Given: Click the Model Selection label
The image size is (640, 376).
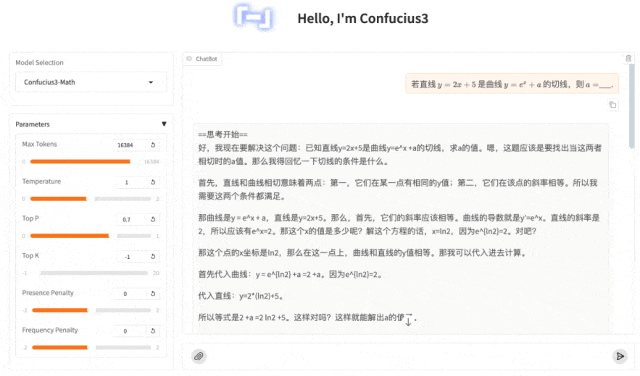Looking at the screenshot, I should coord(40,62).
